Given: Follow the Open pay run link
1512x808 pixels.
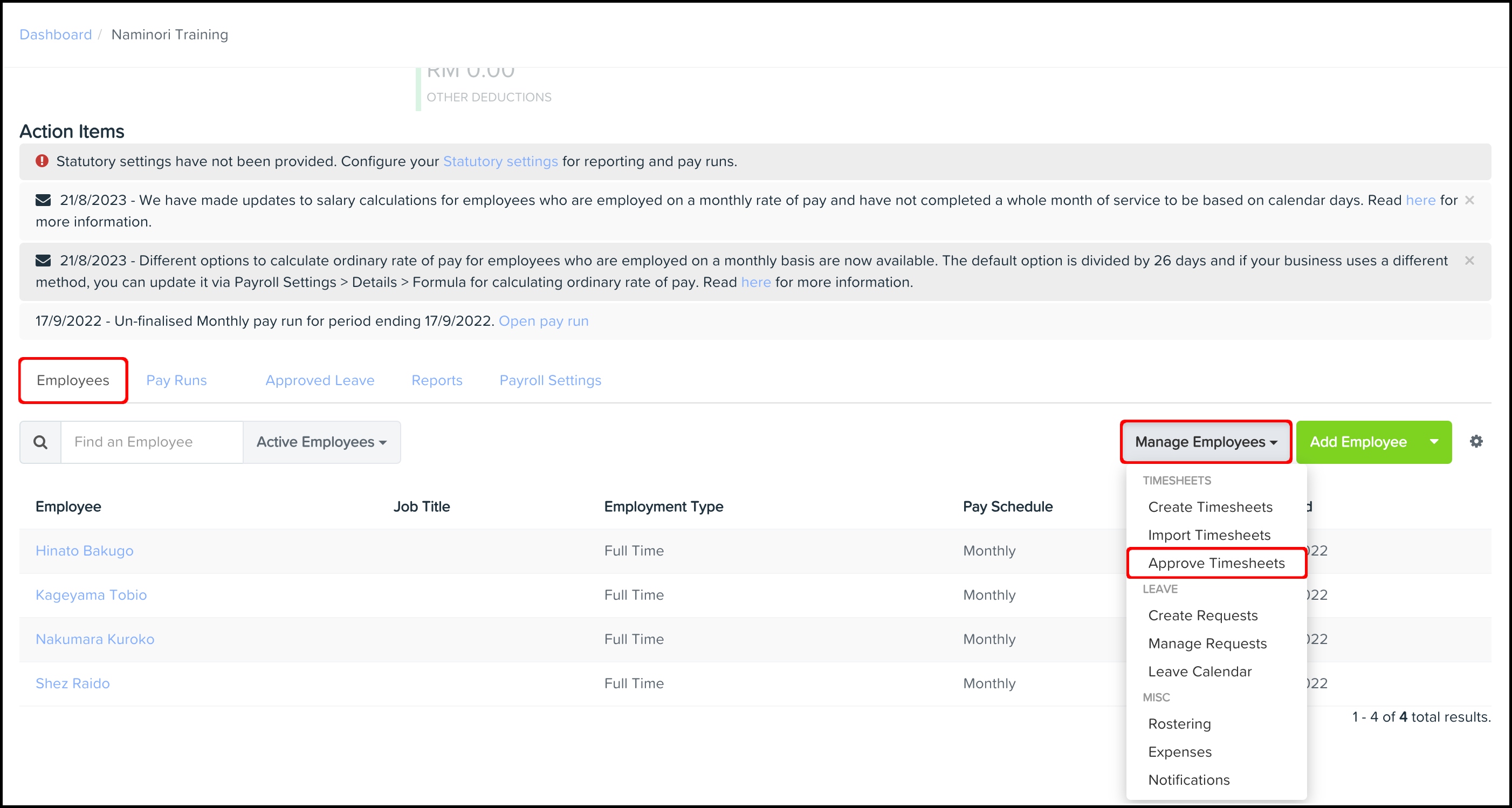Looking at the screenshot, I should [x=544, y=321].
